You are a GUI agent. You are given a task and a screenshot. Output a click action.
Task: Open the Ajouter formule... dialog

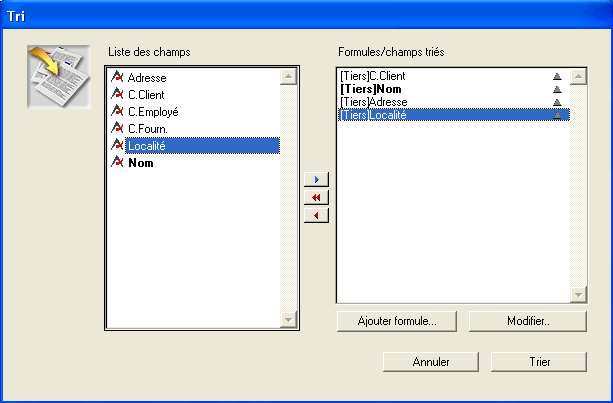397,321
